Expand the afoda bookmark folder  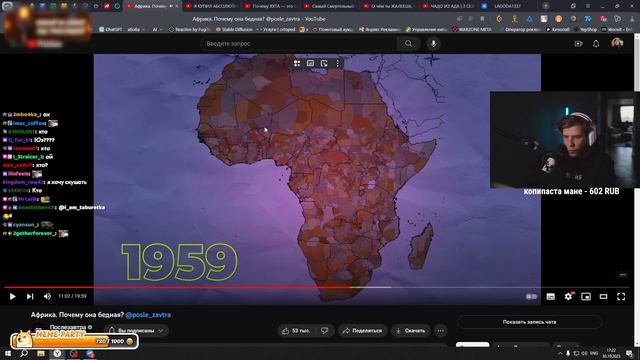pos(136,29)
